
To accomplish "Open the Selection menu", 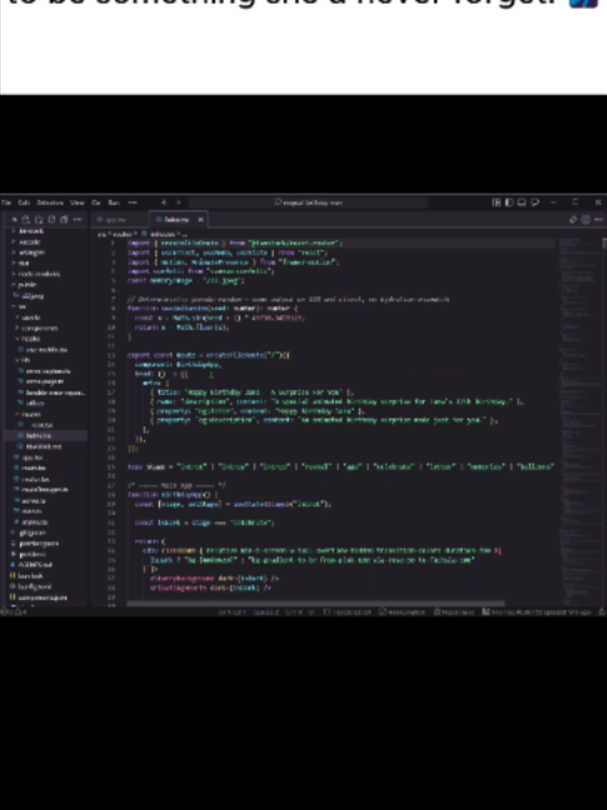I will point(50,202).
